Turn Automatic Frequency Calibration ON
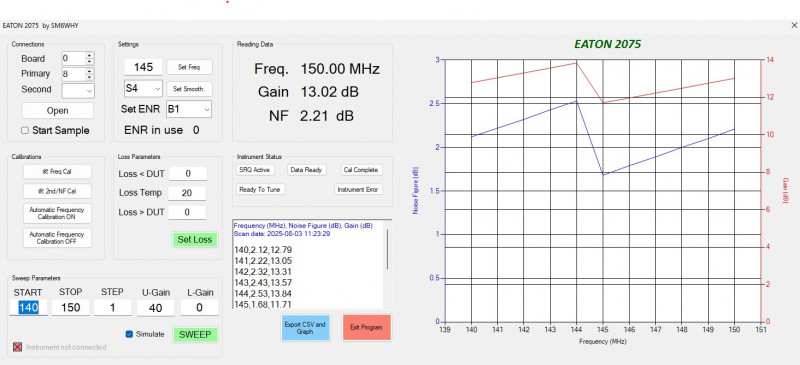Image resolution: width=800 pixels, height=365 pixels. pyautogui.click(x=57, y=213)
